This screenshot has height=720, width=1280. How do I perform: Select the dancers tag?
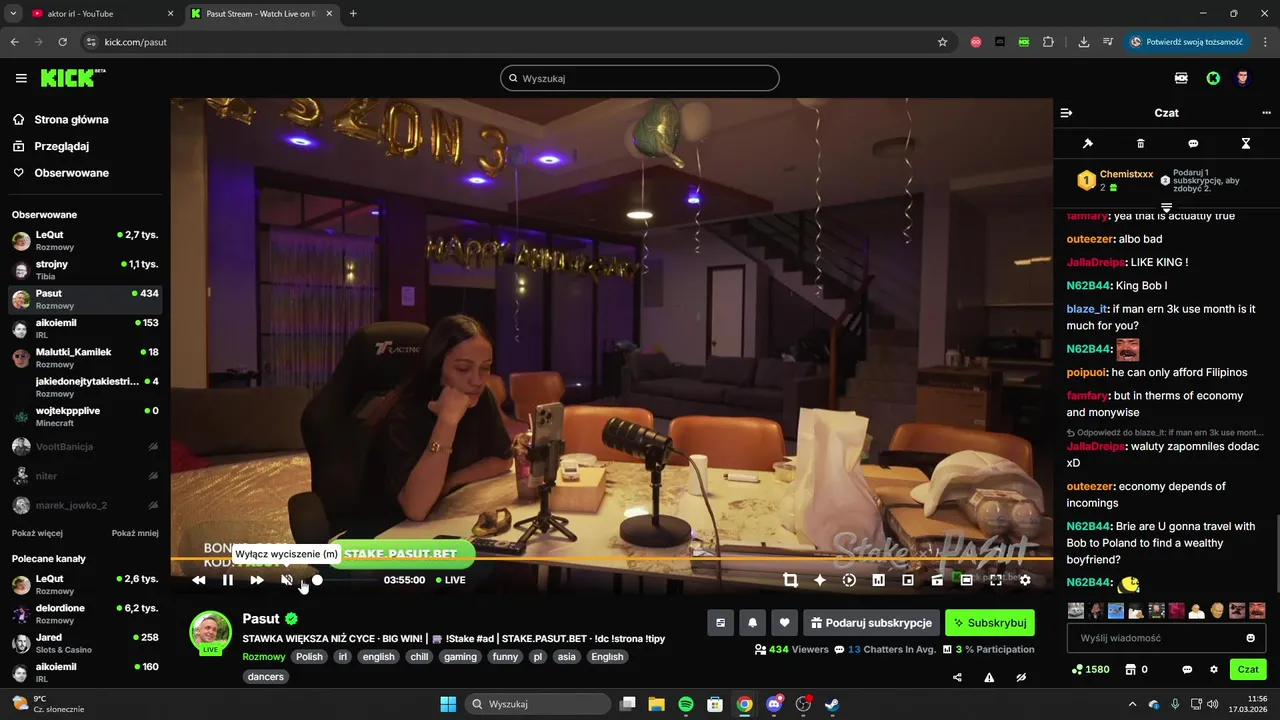click(x=266, y=677)
